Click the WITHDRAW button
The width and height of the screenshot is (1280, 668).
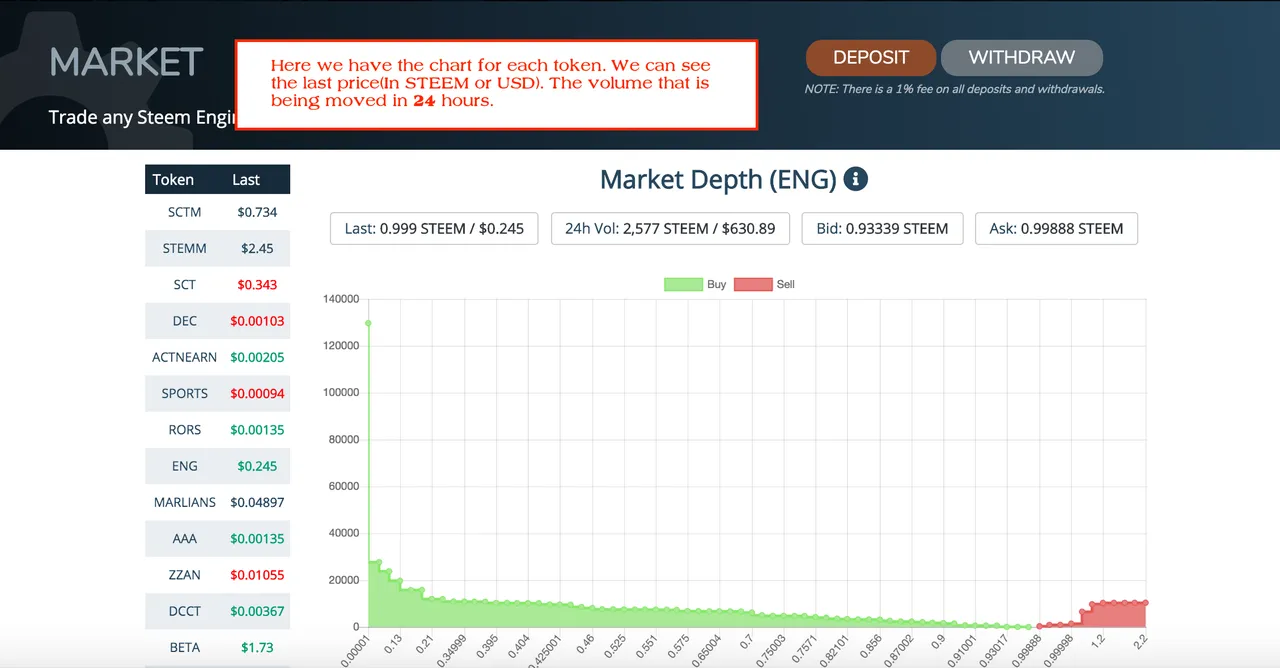1022,58
